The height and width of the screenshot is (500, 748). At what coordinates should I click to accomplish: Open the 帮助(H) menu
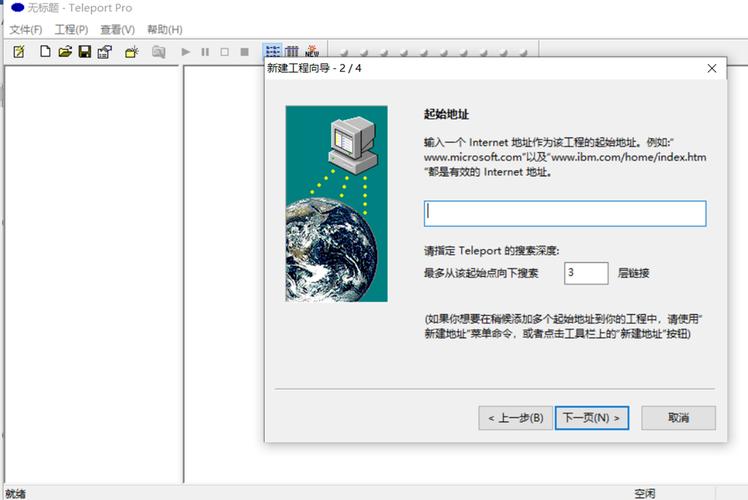pos(165,30)
